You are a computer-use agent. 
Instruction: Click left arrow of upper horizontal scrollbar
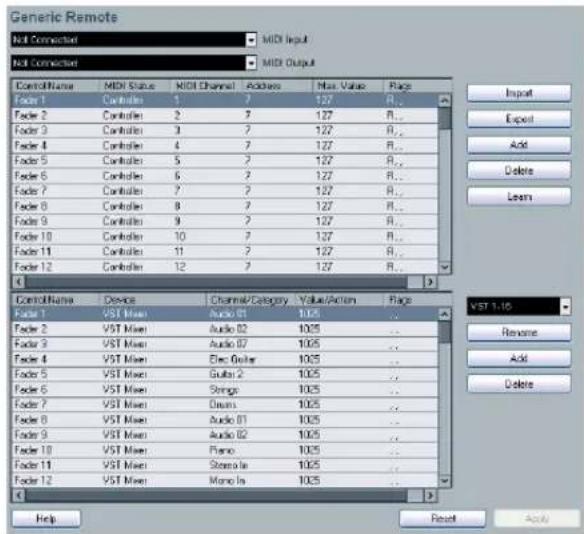(x=19, y=282)
